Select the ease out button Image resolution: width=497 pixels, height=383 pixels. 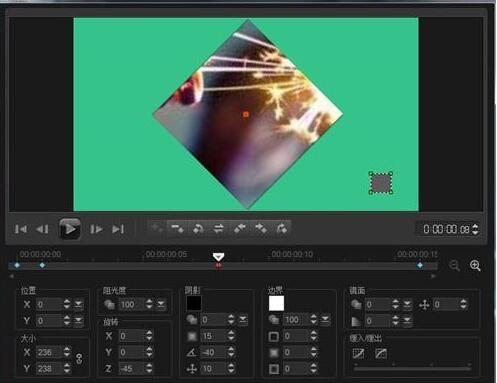point(381,353)
